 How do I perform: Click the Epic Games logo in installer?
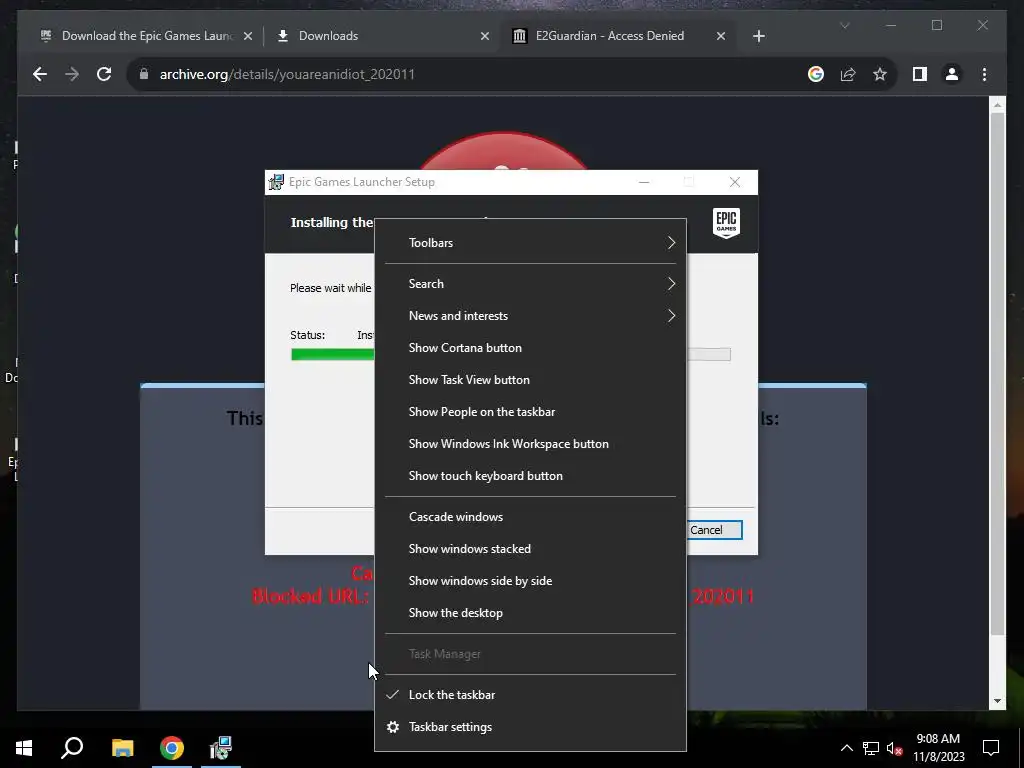[726, 223]
